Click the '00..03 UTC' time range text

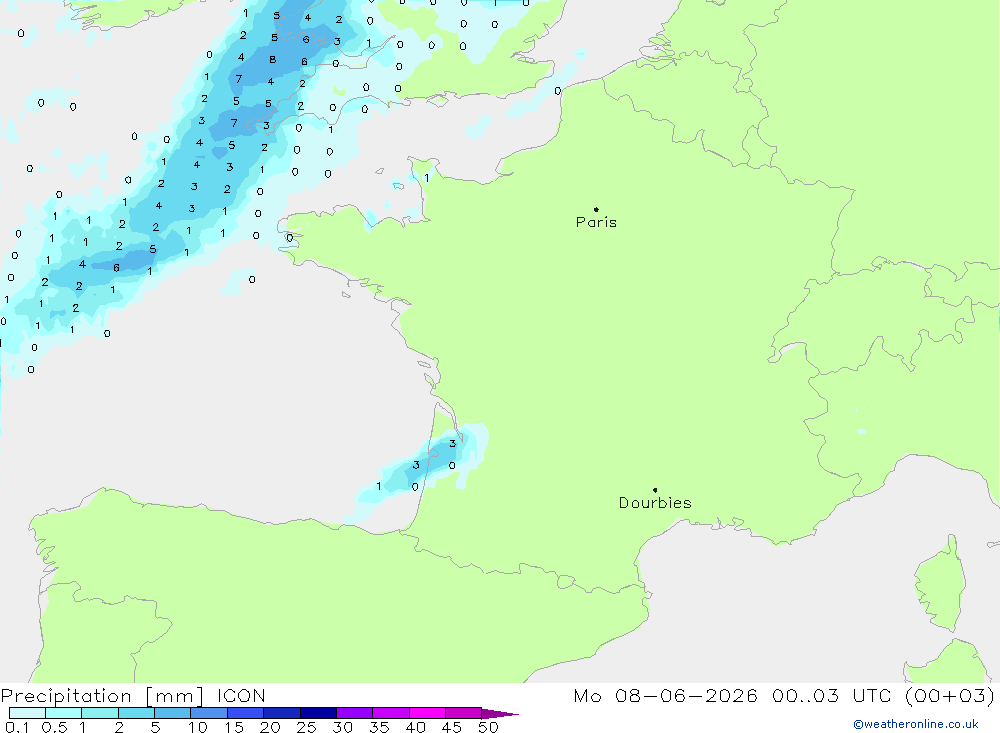(x=832, y=695)
